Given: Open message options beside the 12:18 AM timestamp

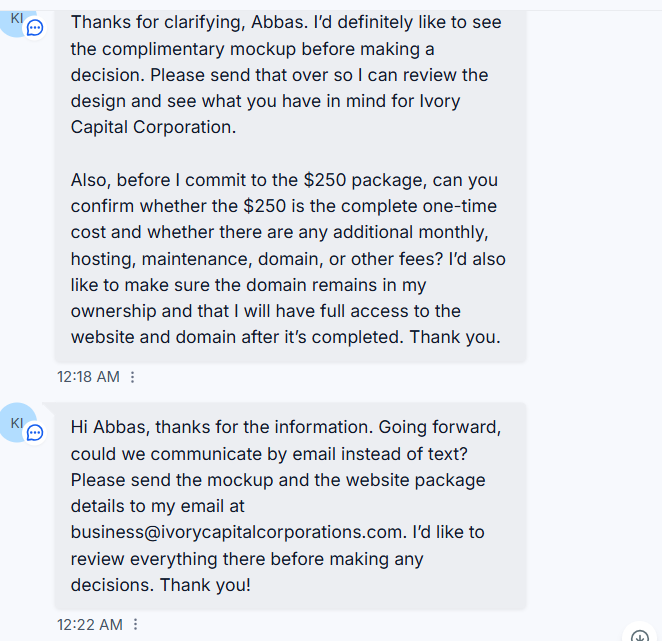Looking at the screenshot, I should [133, 377].
